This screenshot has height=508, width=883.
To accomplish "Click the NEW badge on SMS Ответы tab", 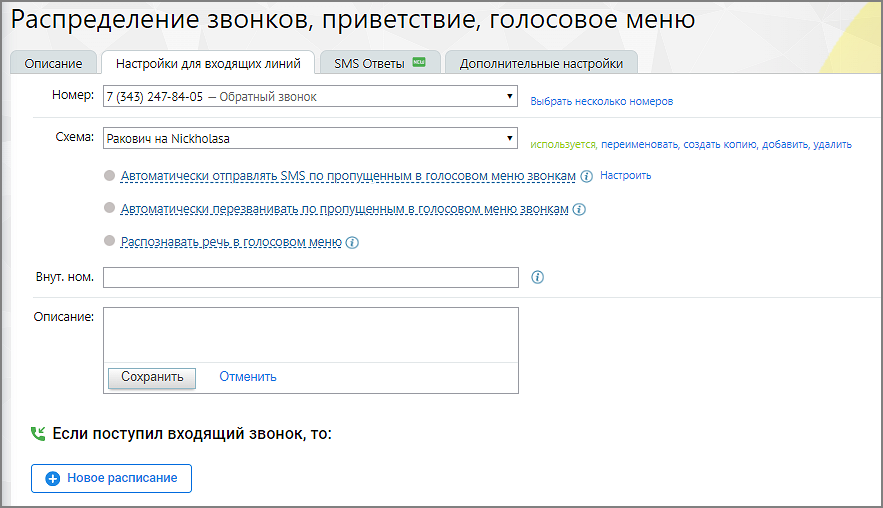I will tap(419, 63).
